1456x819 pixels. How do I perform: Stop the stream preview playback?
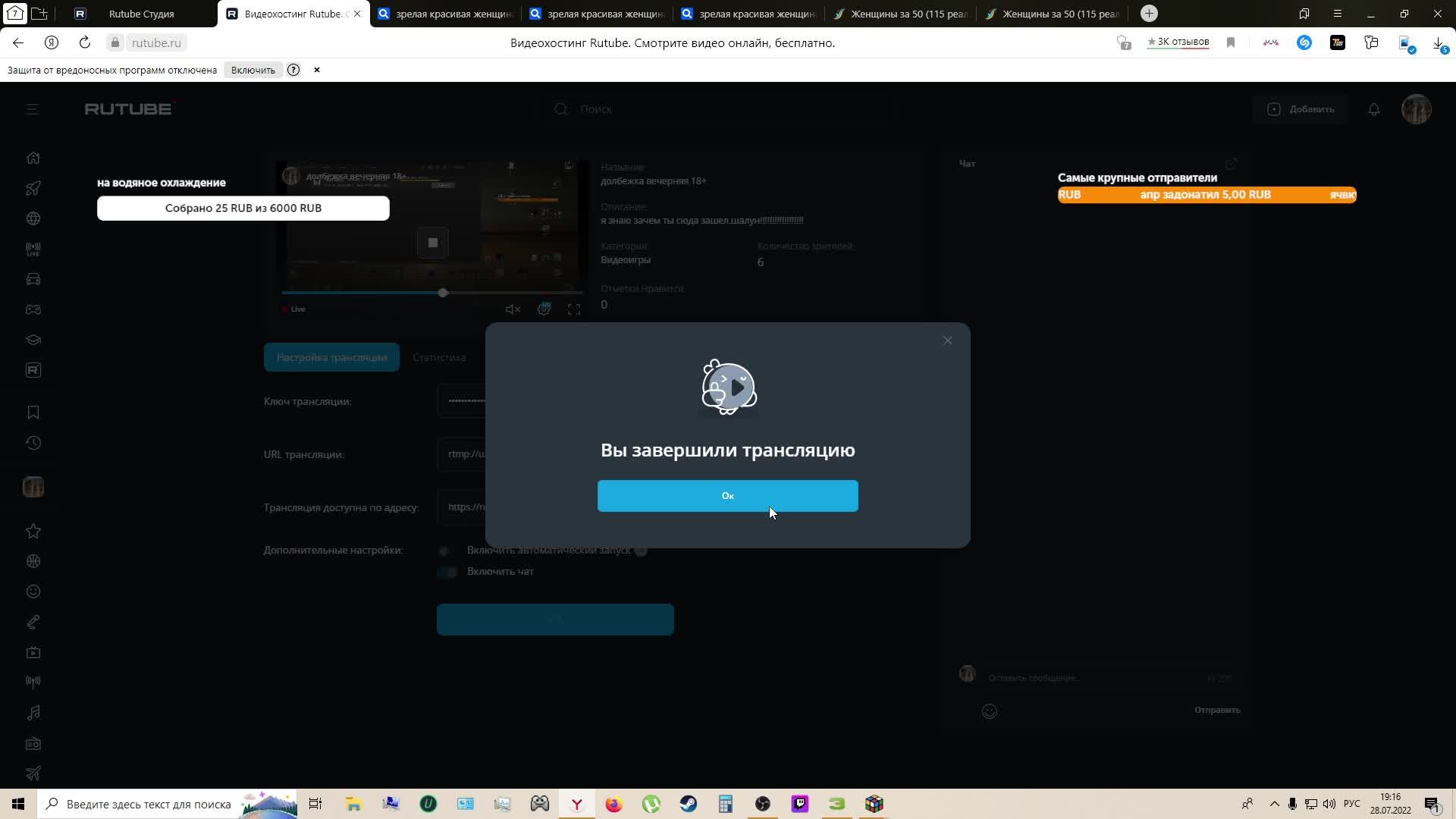(432, 243)
